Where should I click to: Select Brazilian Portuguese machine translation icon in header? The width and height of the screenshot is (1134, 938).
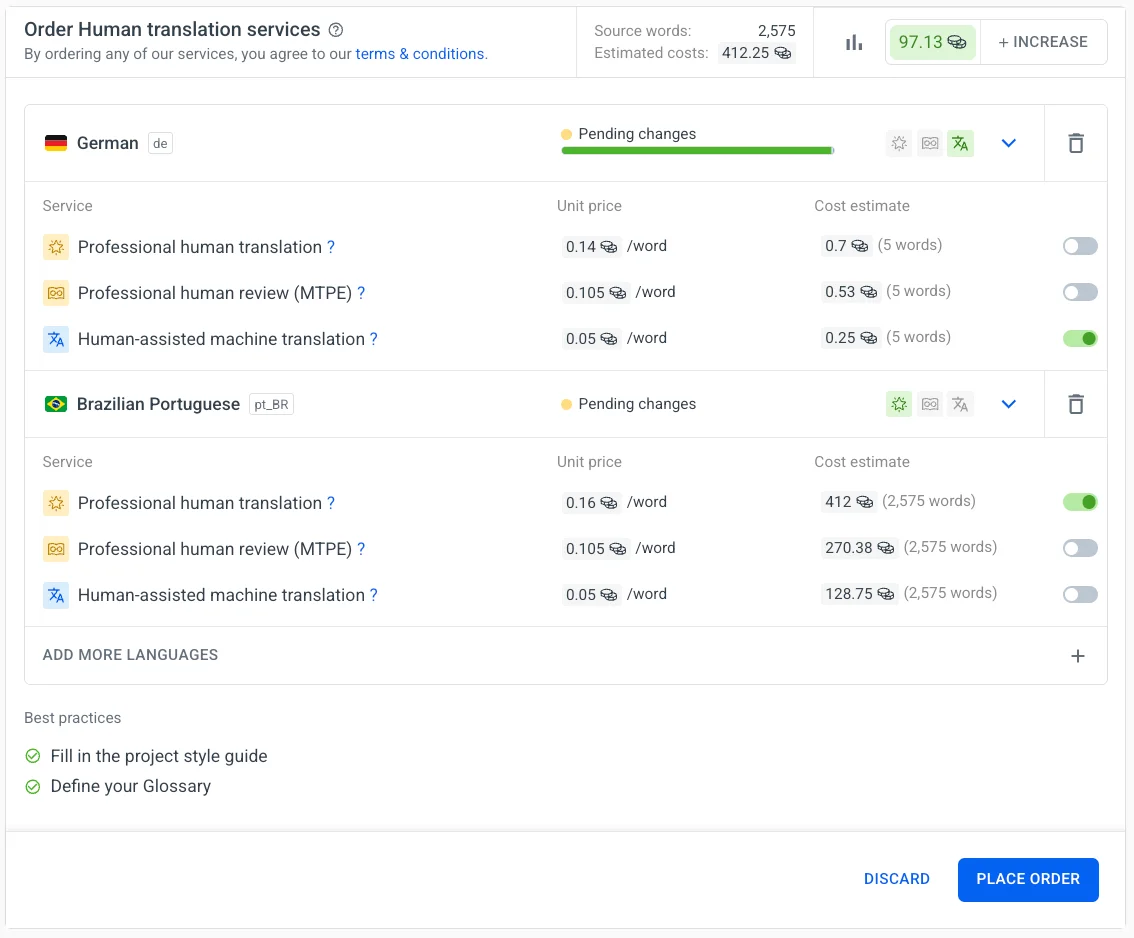point(960,404)
